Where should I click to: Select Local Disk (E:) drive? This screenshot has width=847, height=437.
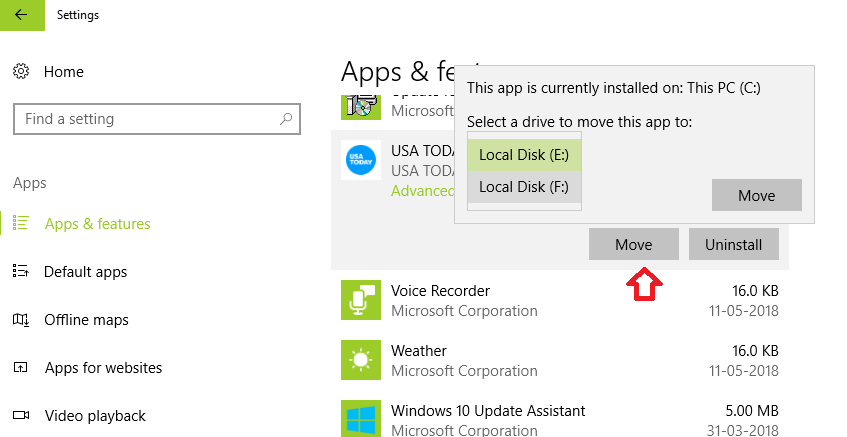coord(525,155)
